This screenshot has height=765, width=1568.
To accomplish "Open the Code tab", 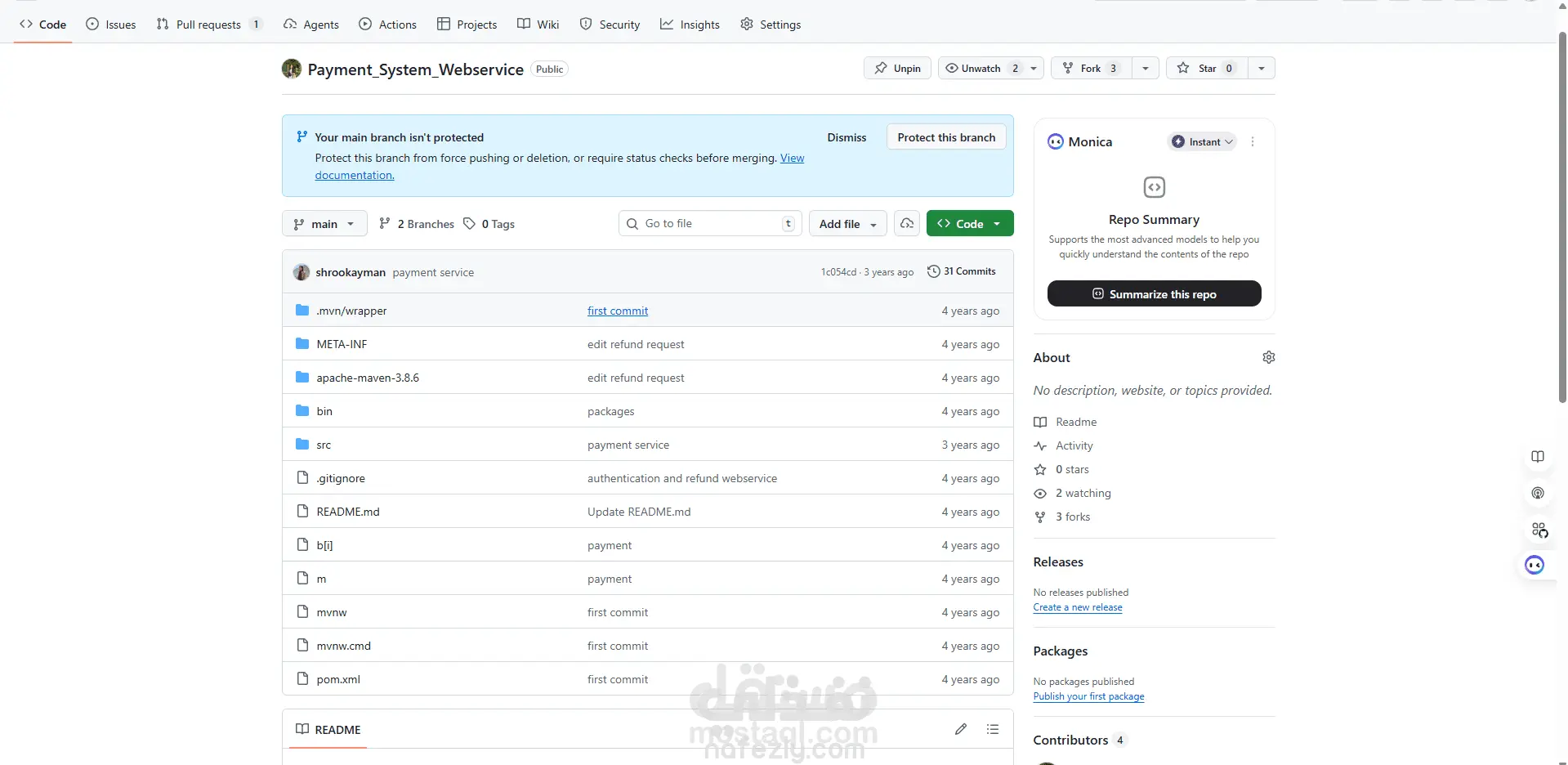I will coord(43,25).
